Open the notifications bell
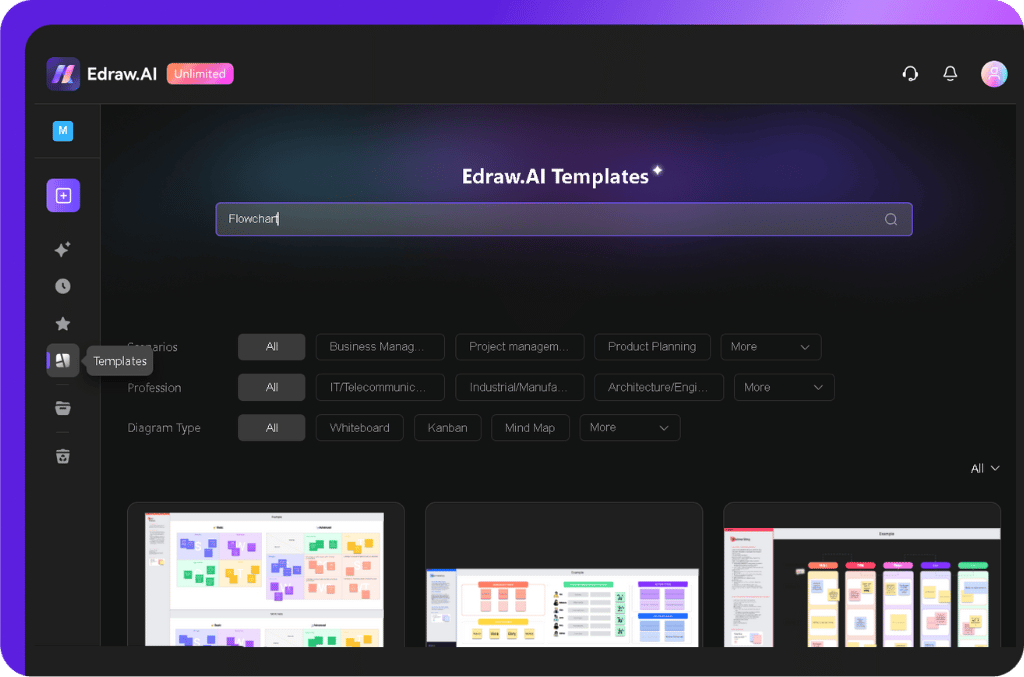 pos(950,74)
